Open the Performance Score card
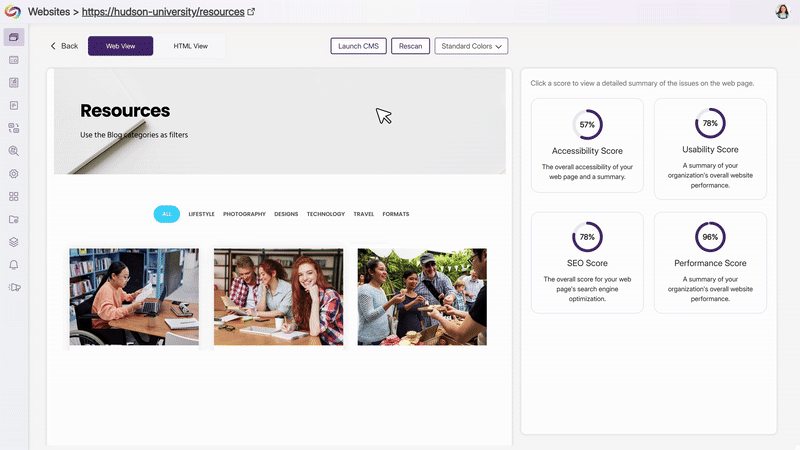800x450 pixels. coord(710,262)
